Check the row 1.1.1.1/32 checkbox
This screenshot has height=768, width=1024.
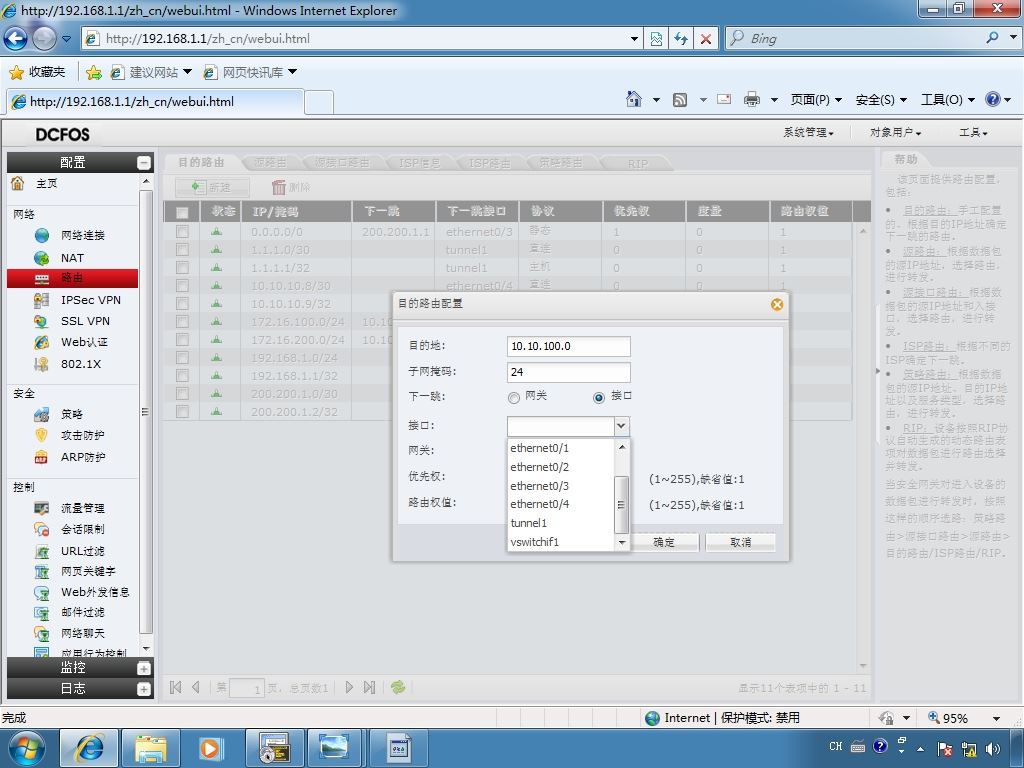click(x=182, y=268)
